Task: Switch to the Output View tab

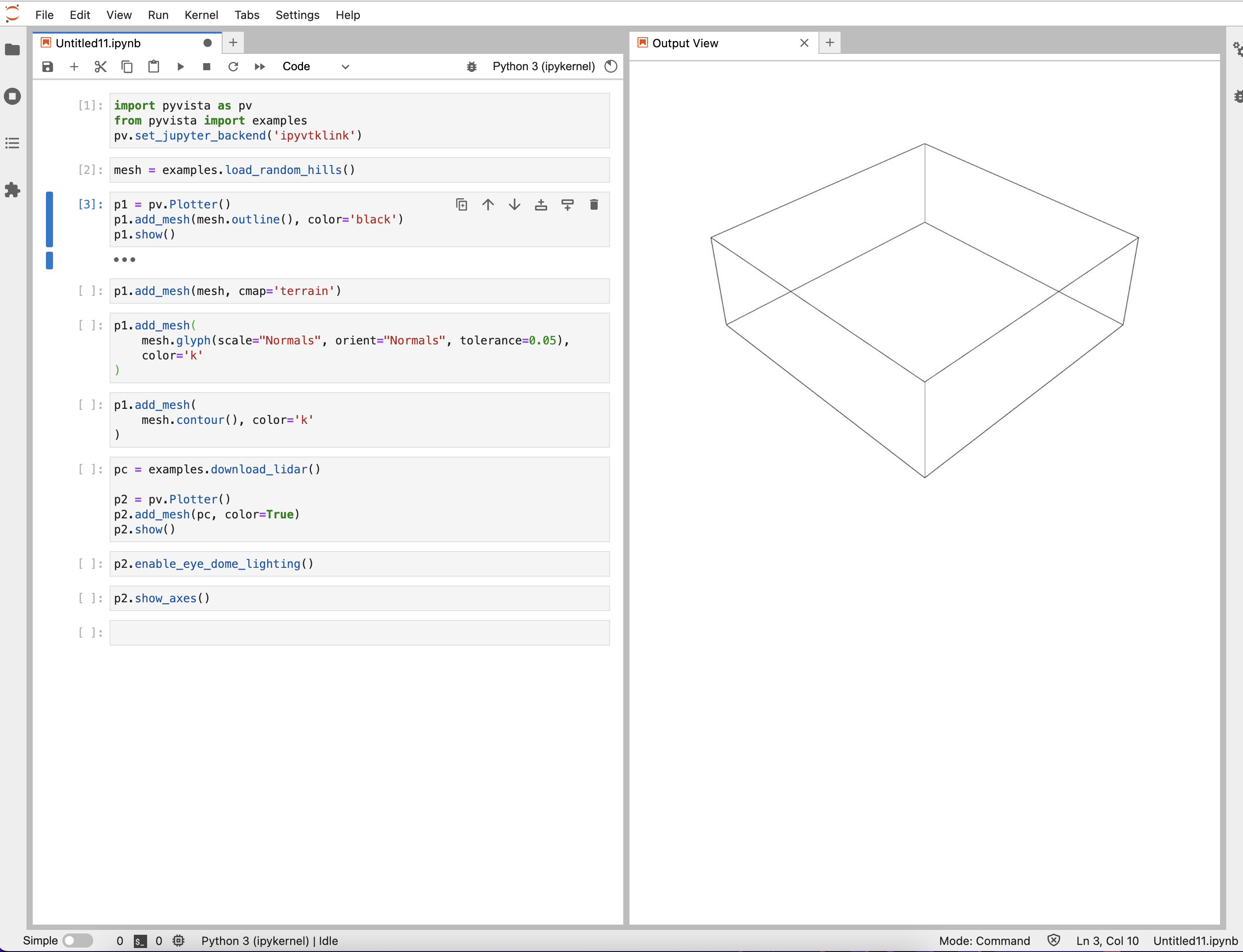Action: (685, 42)
